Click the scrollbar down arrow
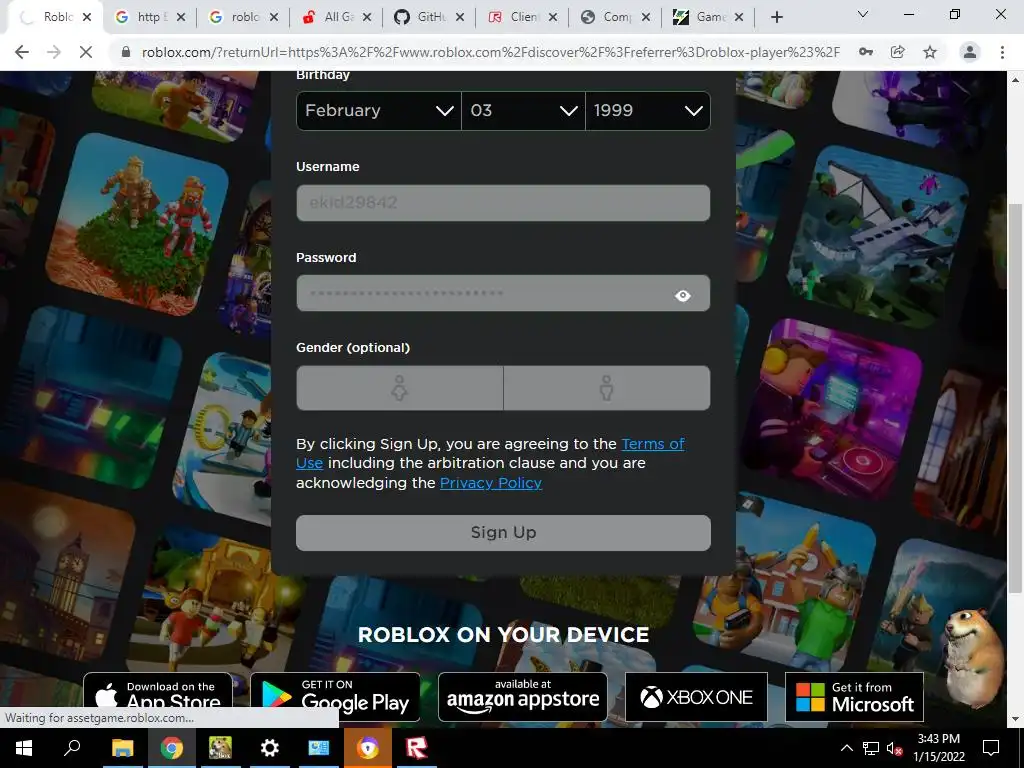This screenshot has height=768, width=1024. (x=1015, y=720)
